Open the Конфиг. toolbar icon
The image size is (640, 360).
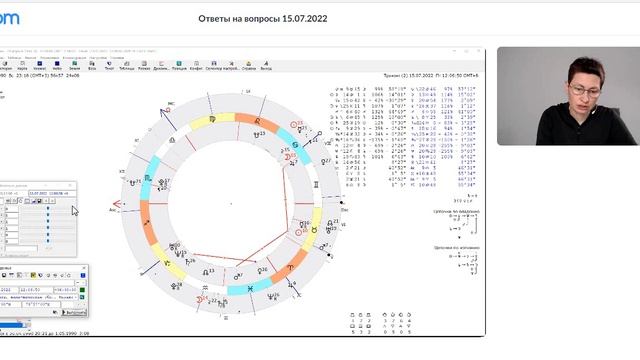(x=196, y=66)
